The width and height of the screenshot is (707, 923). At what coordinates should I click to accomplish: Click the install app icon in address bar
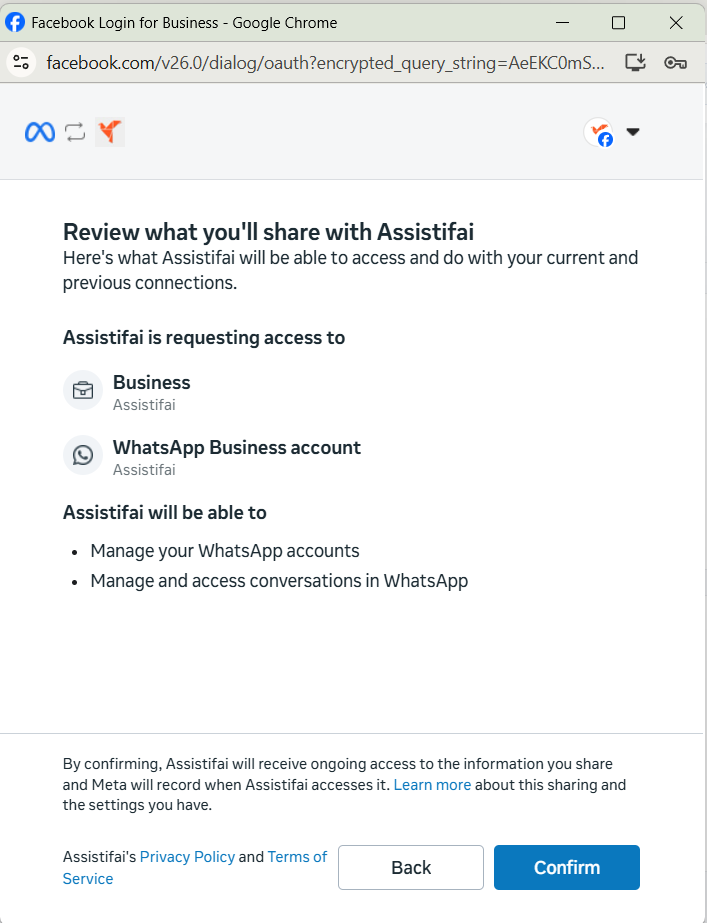point(635,62)
